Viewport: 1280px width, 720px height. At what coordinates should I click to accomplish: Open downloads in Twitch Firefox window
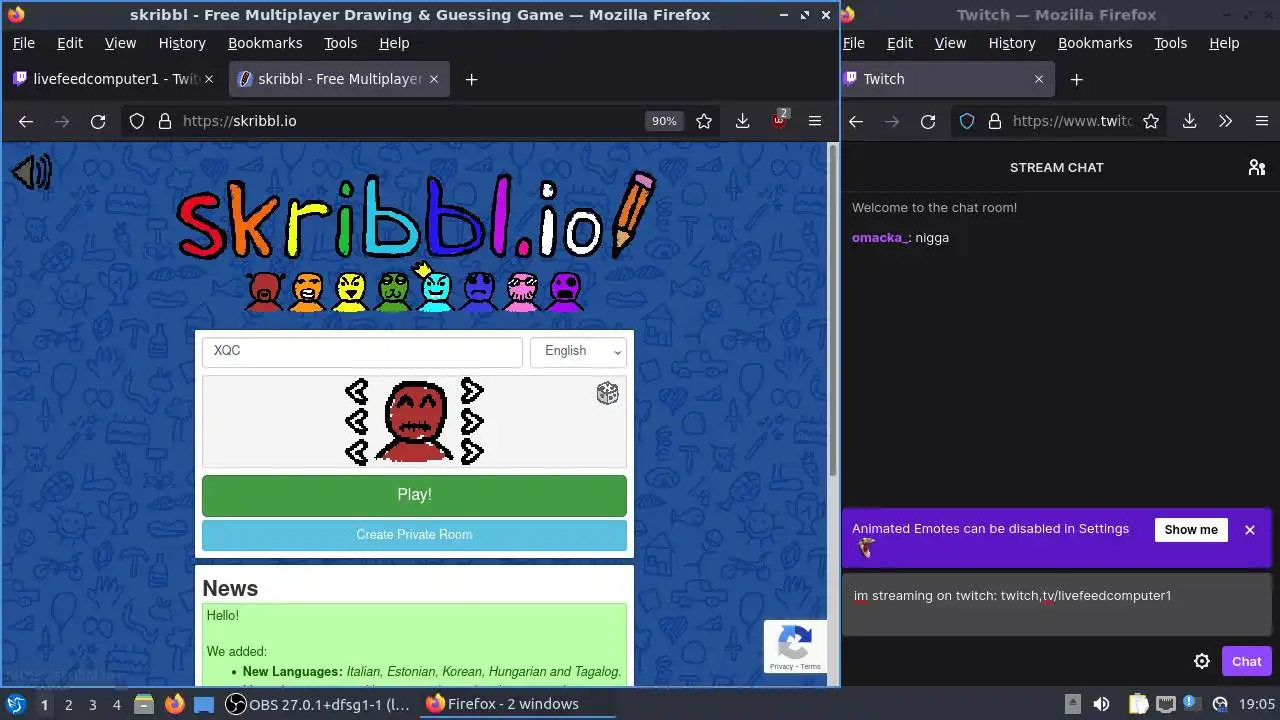1189,121
